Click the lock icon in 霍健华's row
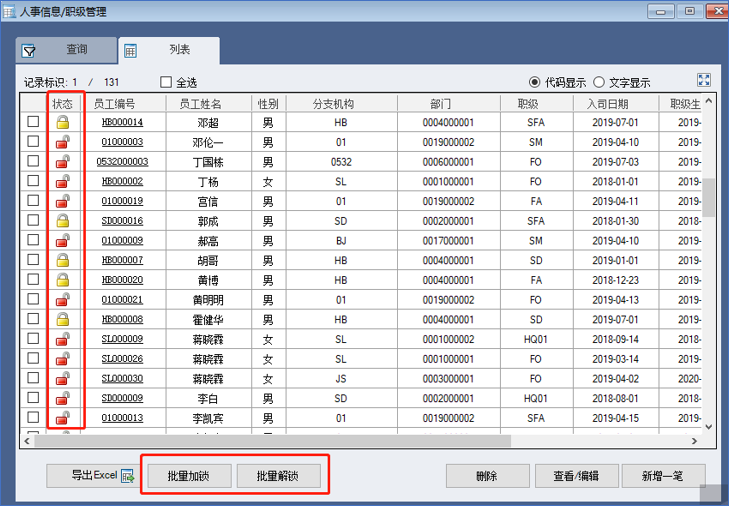The image size is (729, 506). coord(62,319)
